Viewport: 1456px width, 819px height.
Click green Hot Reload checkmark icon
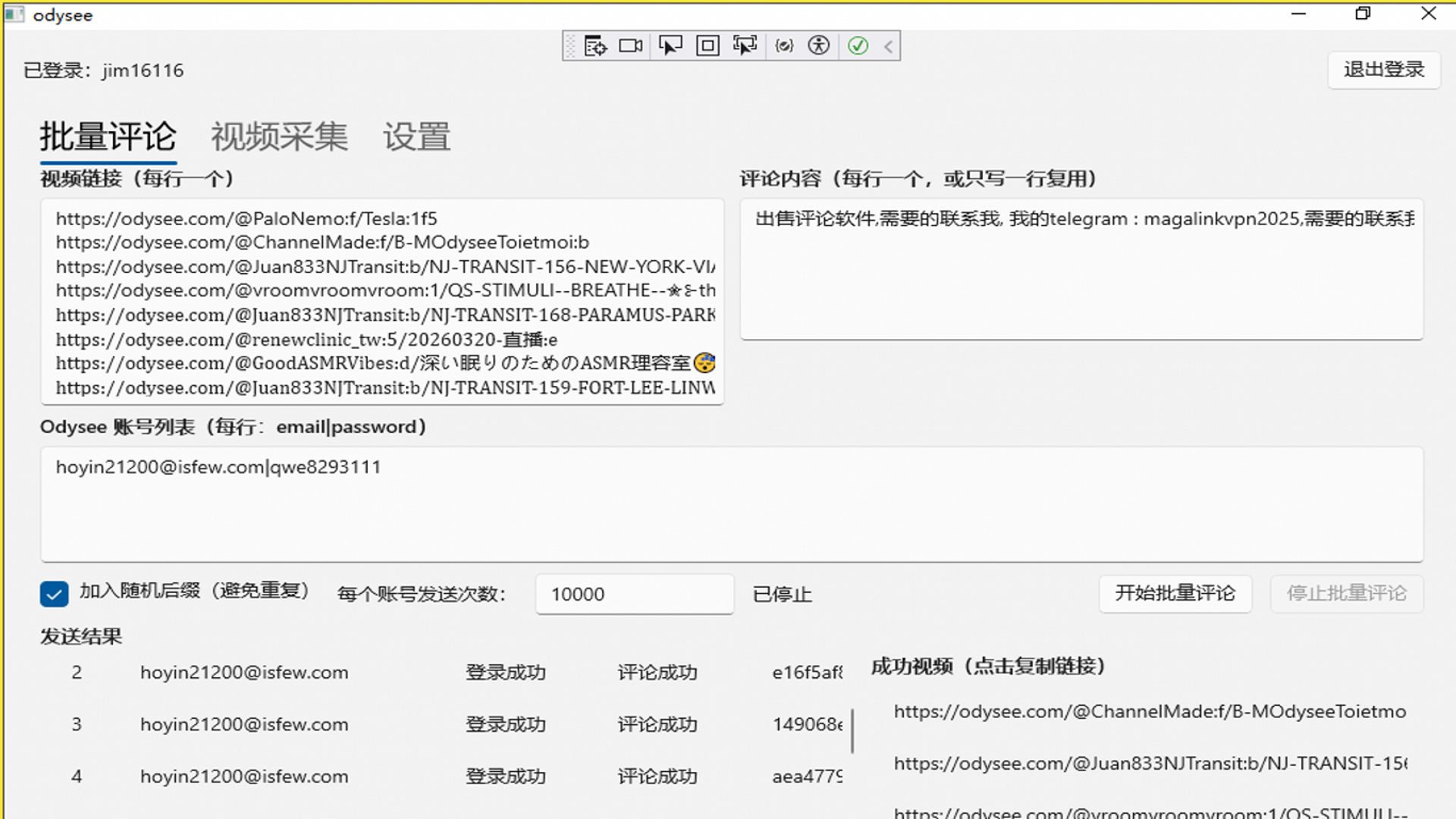858,46
